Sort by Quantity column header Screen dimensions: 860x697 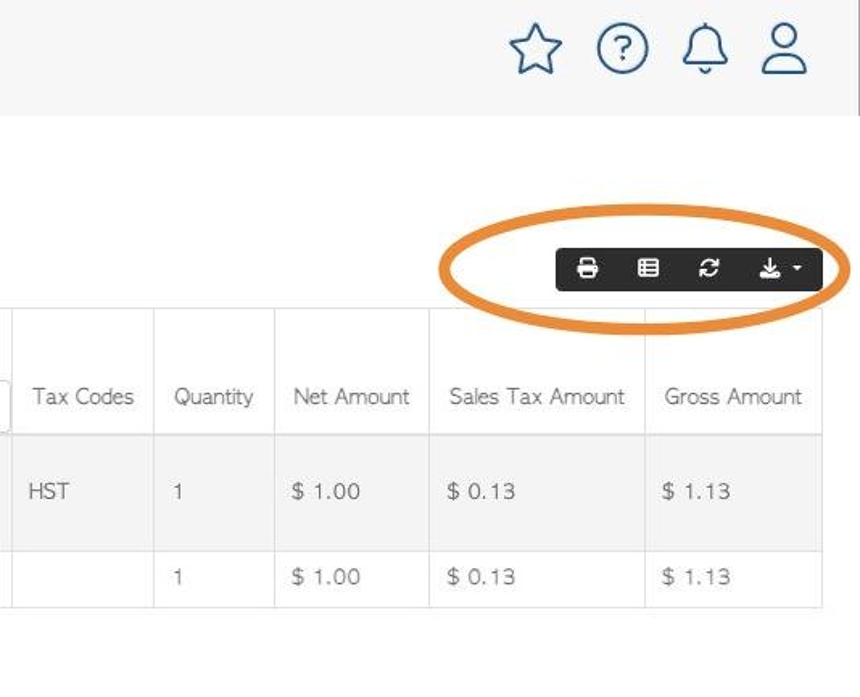pos(213,397)
